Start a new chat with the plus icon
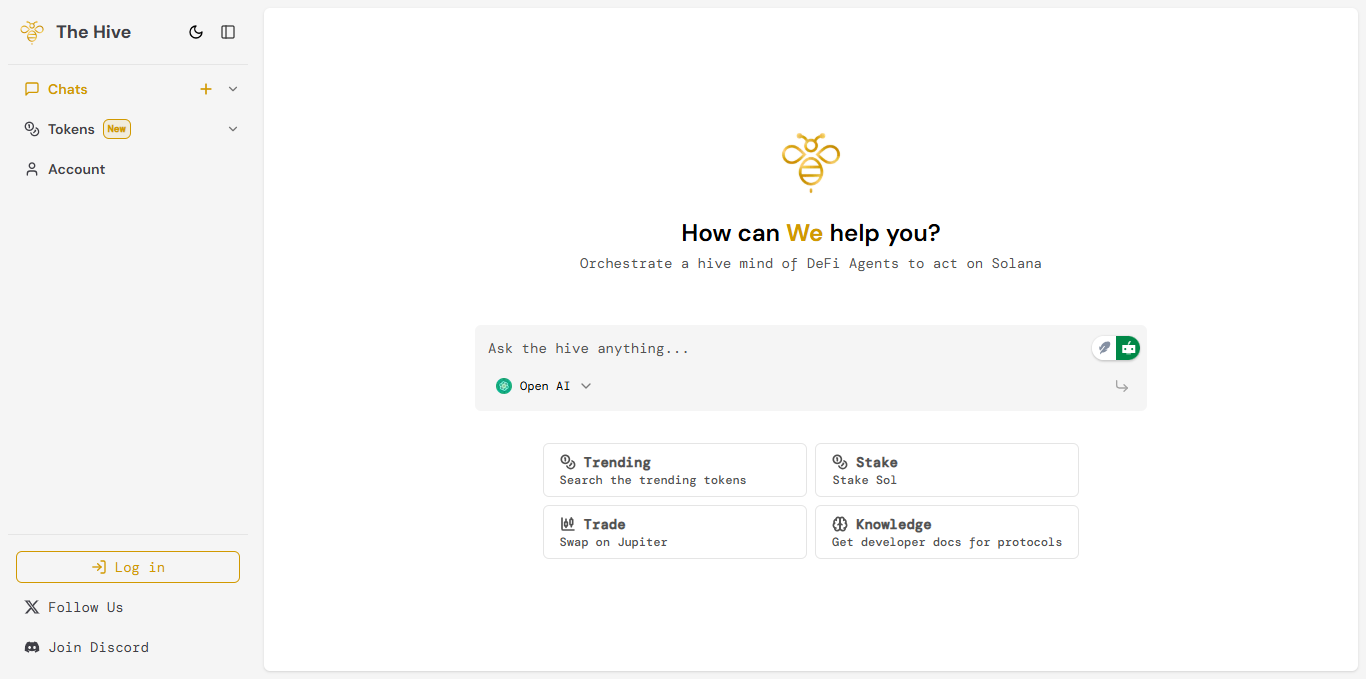The height and width of the screenshot is (679, 1366). 206,89
